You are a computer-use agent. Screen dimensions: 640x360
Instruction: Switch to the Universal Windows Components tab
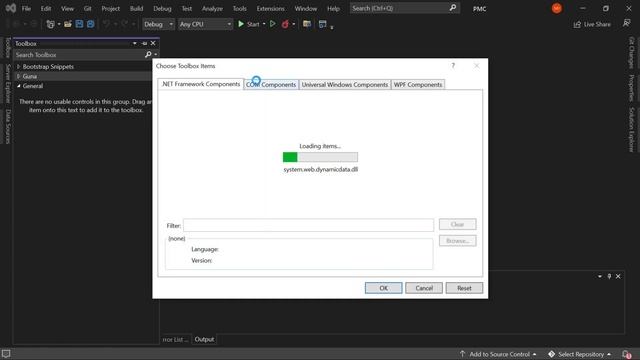coord(345,84)
